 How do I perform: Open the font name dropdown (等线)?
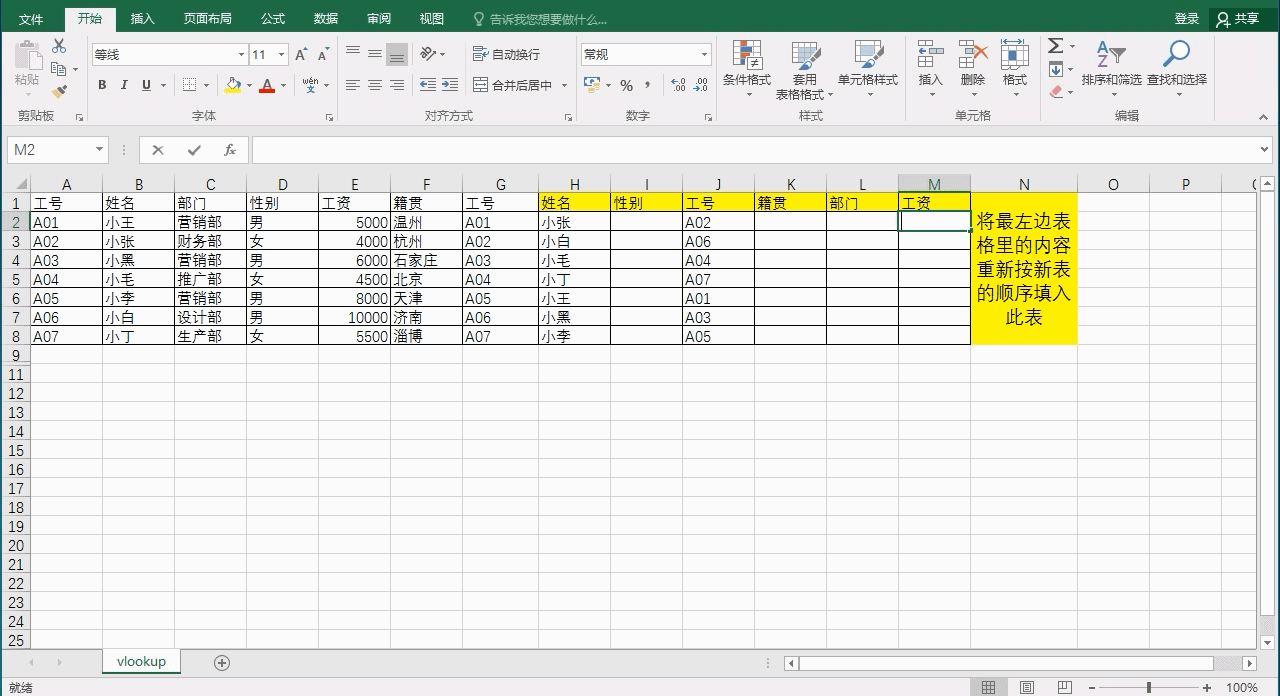[241, 55]
